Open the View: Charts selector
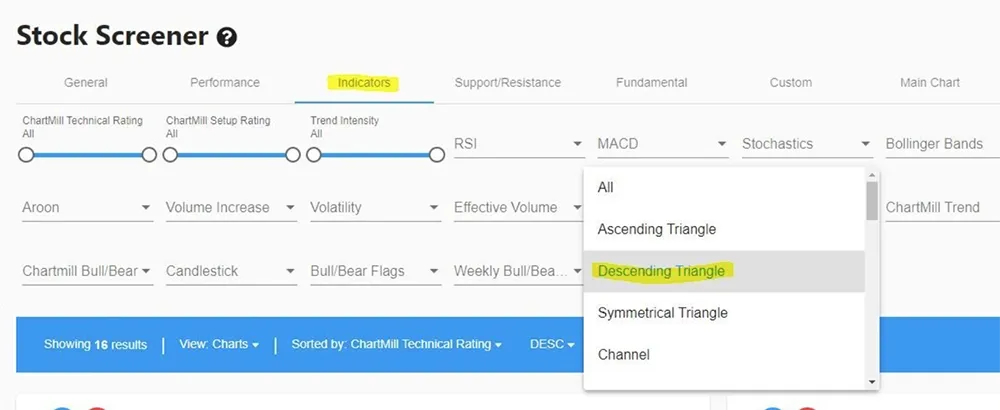The image size is (1000, 410). [x=219, y=345]
